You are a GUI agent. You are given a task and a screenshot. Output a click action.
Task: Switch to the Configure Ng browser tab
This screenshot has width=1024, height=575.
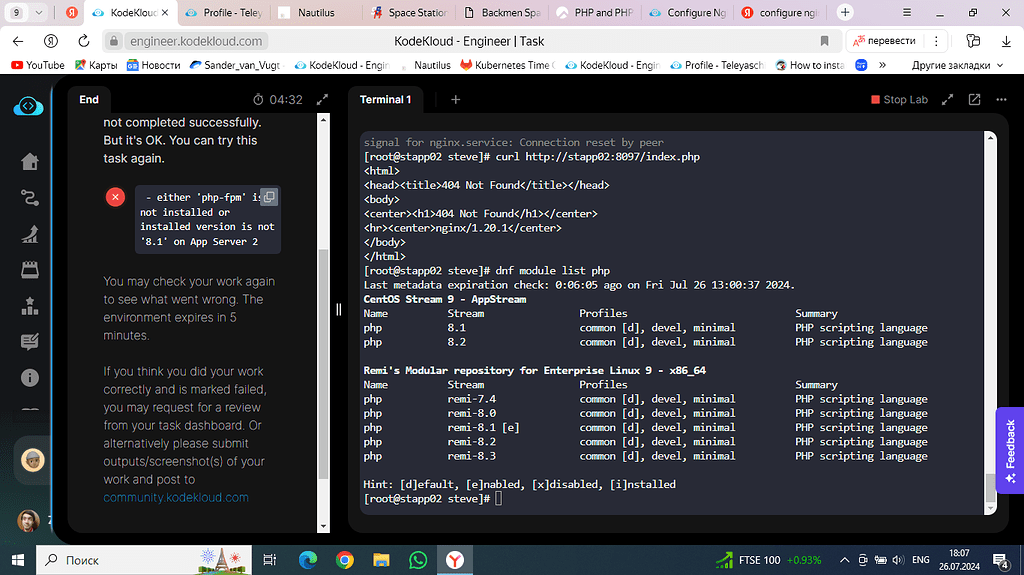(687, 12)
